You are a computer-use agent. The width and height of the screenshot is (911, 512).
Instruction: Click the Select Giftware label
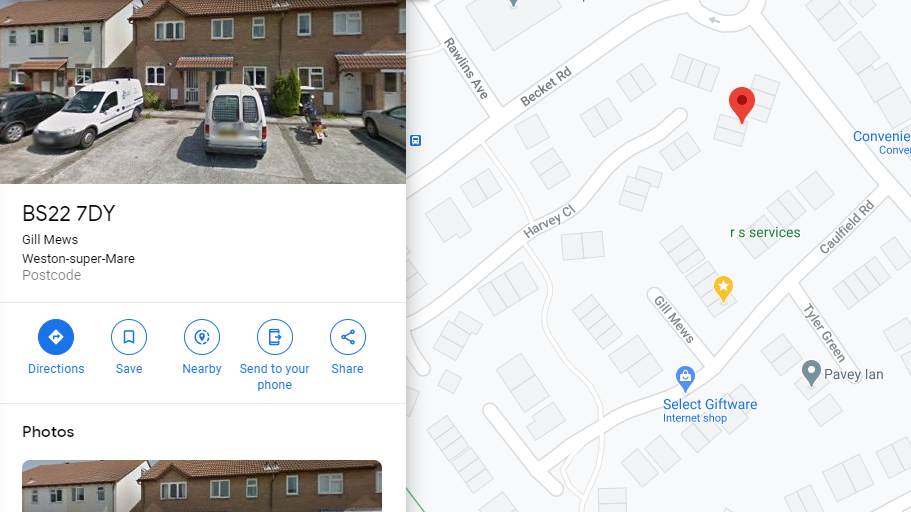[x=710, y=404]
